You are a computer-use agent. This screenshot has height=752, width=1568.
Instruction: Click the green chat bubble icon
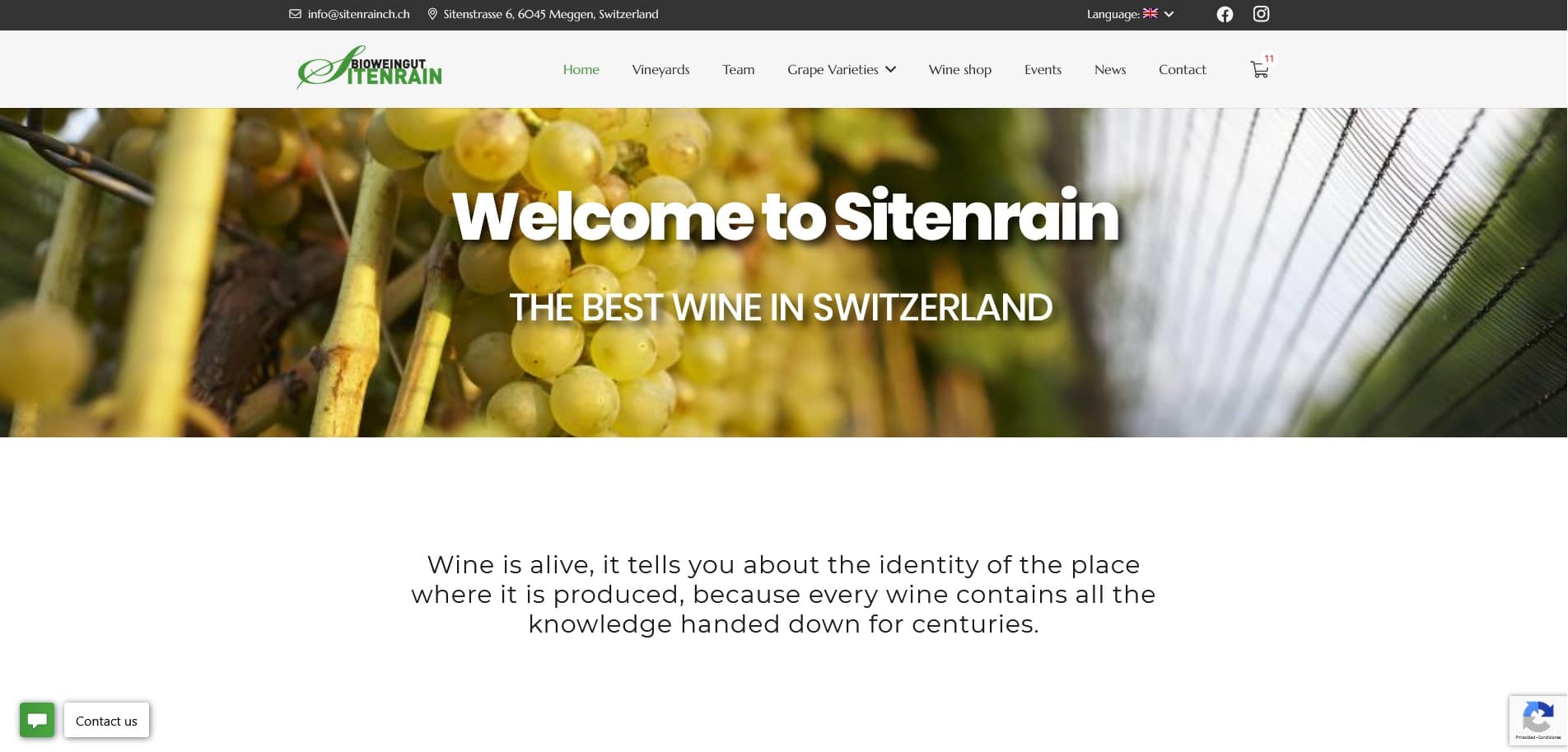37,720
